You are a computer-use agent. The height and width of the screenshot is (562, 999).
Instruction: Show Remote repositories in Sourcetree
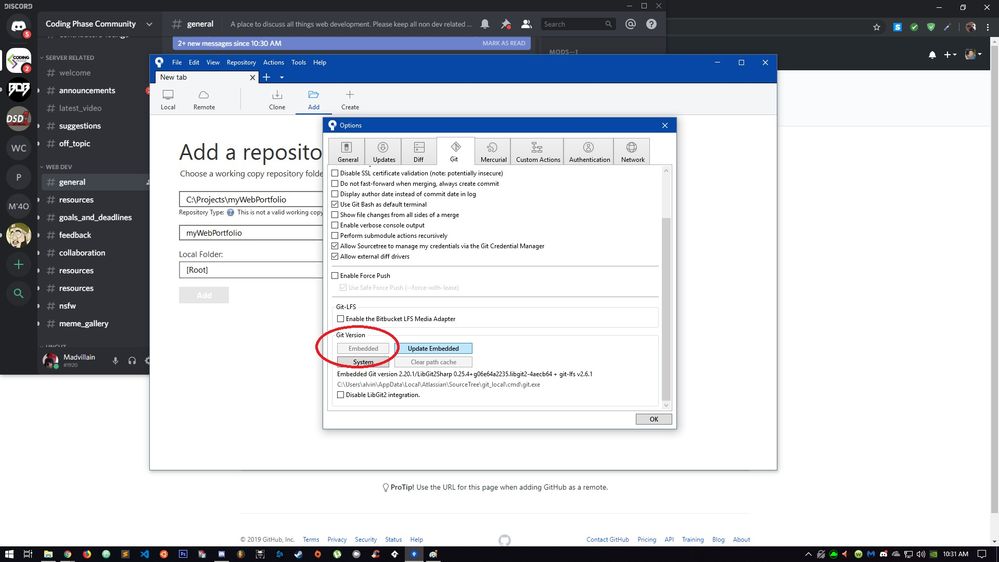click(x=204, y=99)
